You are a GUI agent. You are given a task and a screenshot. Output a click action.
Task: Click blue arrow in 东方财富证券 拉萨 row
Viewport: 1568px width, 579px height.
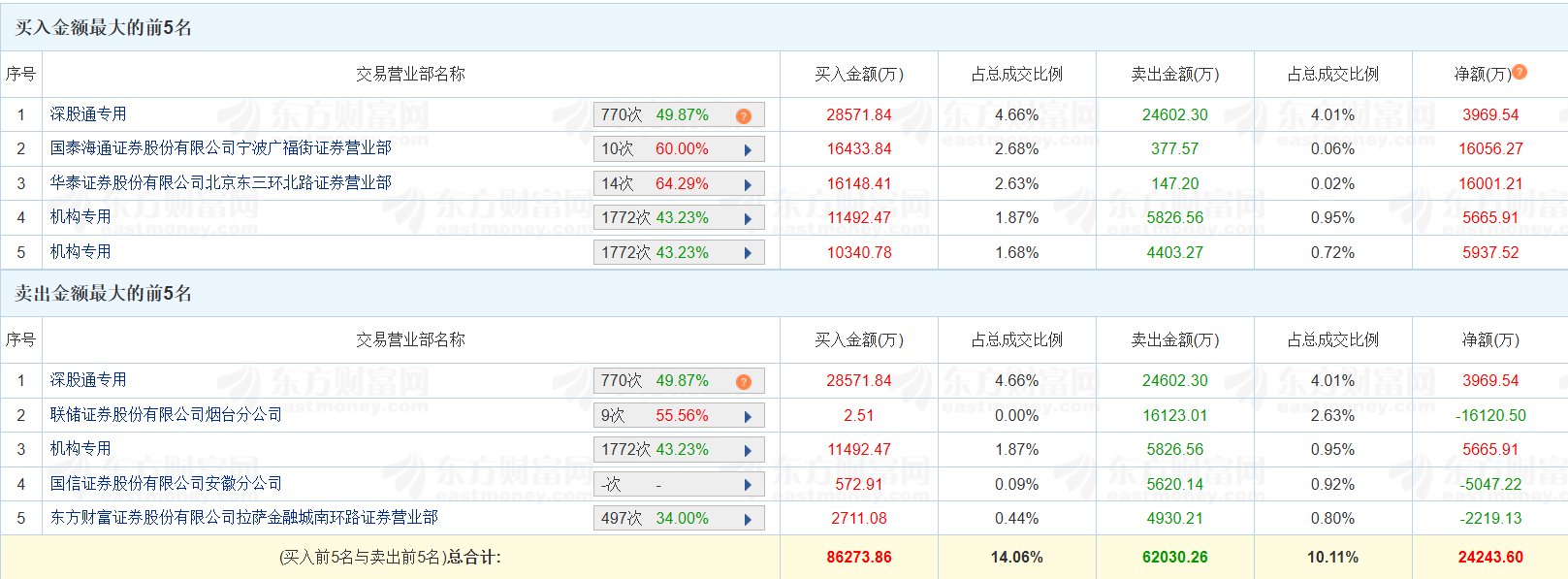(748, 519)
